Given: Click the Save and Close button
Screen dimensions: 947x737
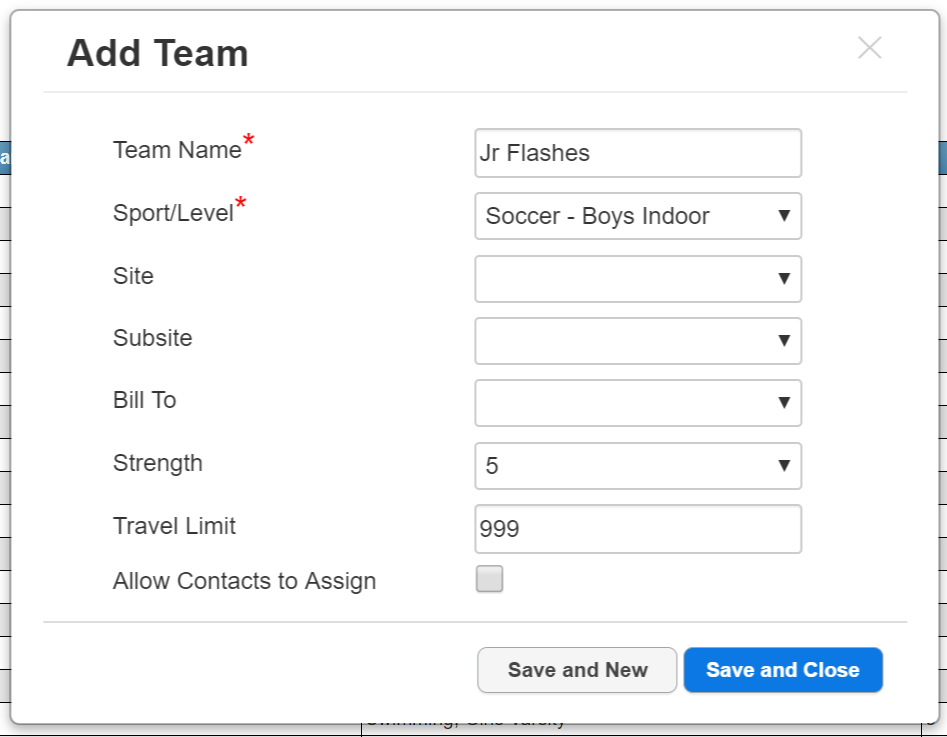Looking at the screenshot, I should pyautogui.click(x=783, y=670).
